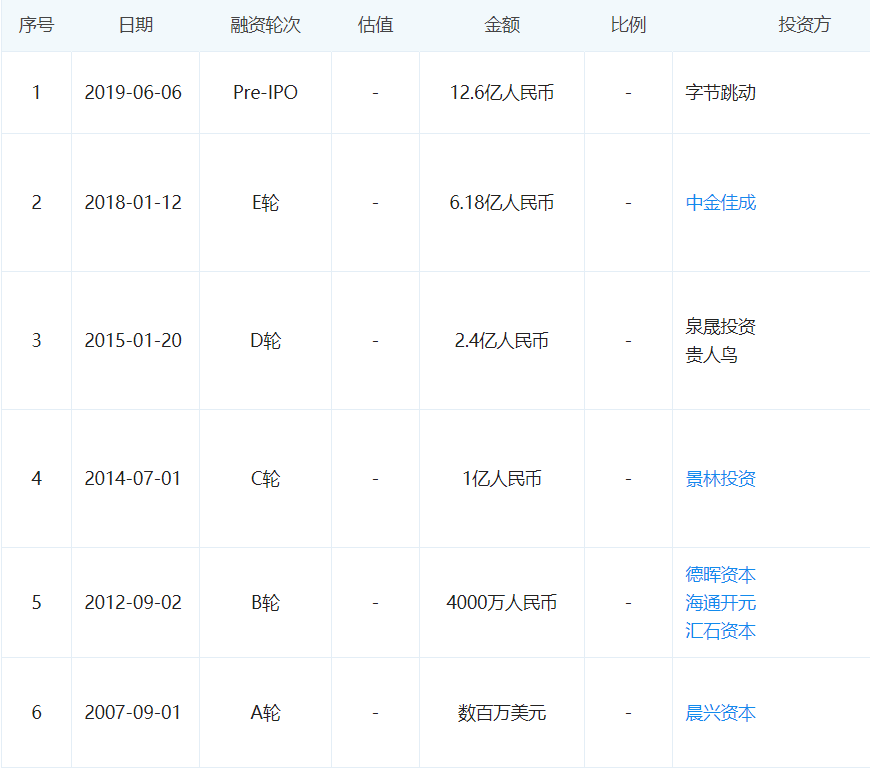Viewport: 870px width, 769px height.
Task: Click the B轮 round cell
Action: pos(265,603)
